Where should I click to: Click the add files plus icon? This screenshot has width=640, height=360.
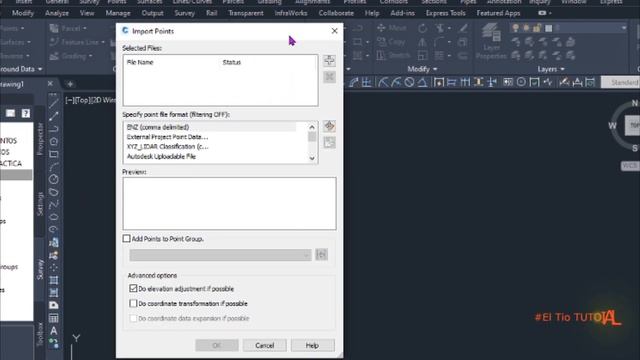tap(329, 61)
